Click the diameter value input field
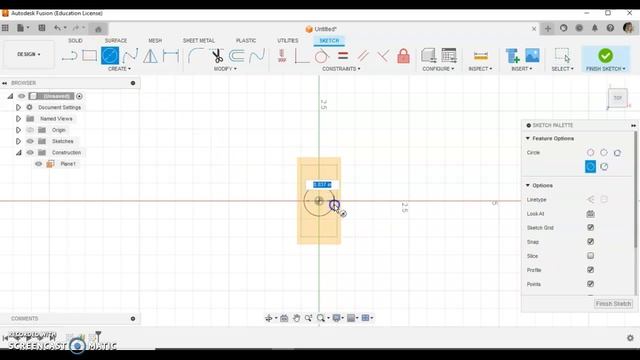Screen dimensions: 640x360 point(322,184)
